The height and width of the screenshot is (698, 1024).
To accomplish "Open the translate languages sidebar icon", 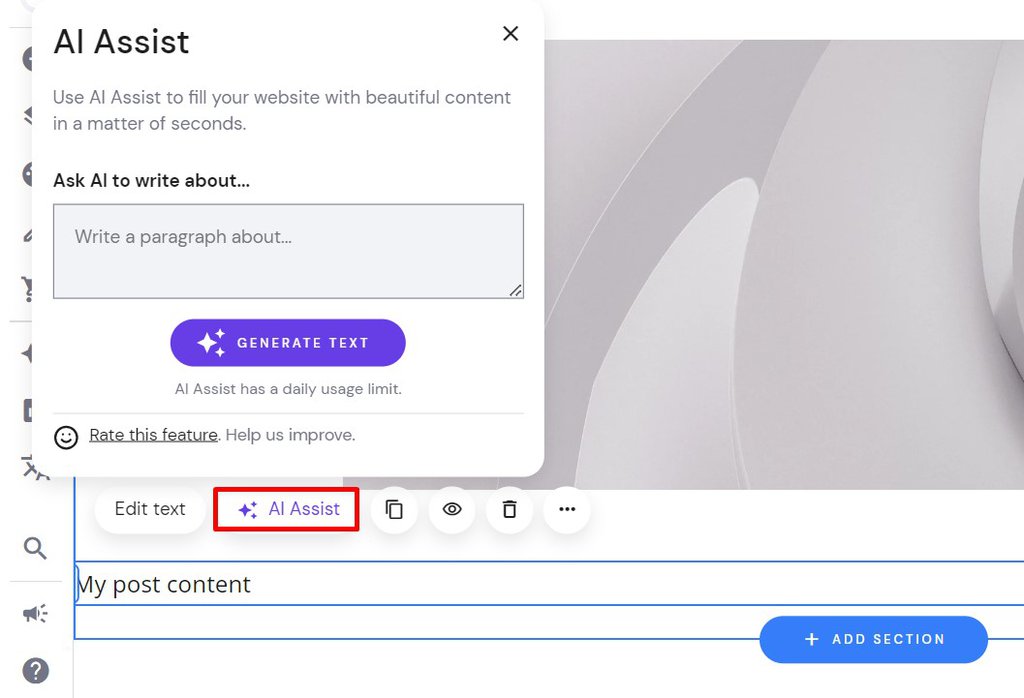I will click(33, 468).
